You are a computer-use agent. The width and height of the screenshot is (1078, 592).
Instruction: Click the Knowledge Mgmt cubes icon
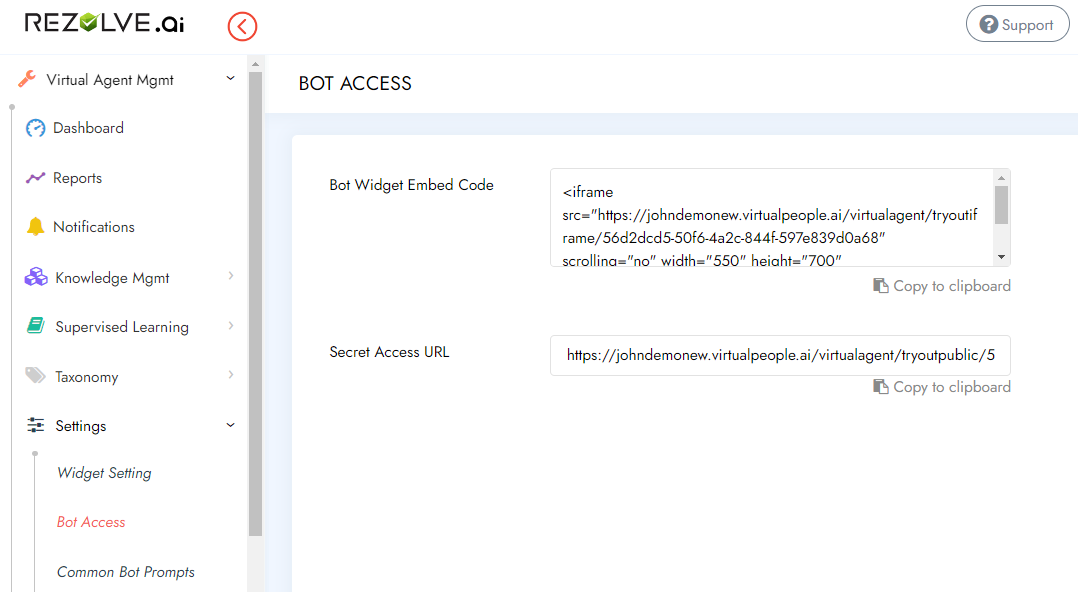click(36, 277)
